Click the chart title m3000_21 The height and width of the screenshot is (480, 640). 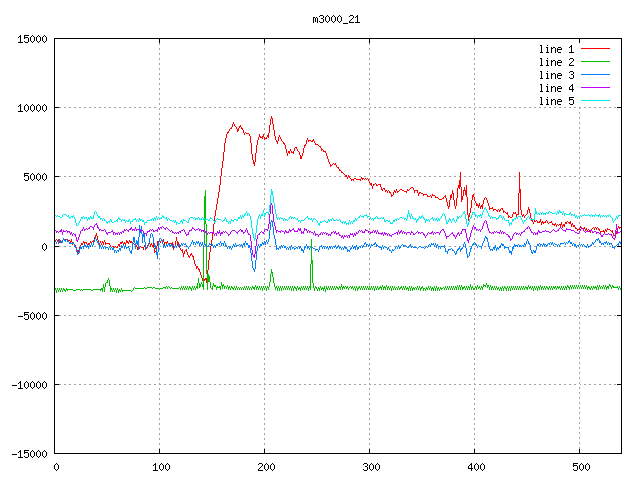point(336,20)
